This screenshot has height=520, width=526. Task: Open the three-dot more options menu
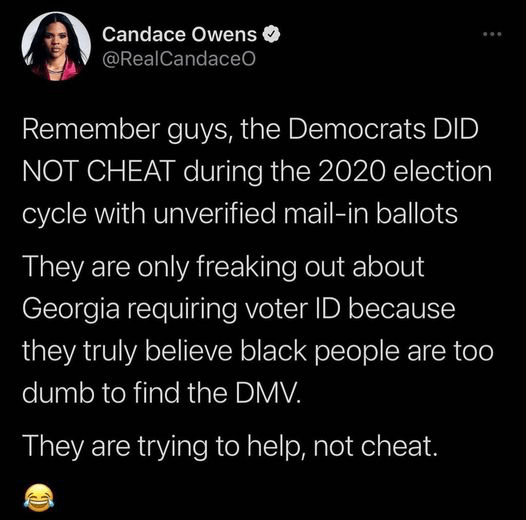coord(492,34)
